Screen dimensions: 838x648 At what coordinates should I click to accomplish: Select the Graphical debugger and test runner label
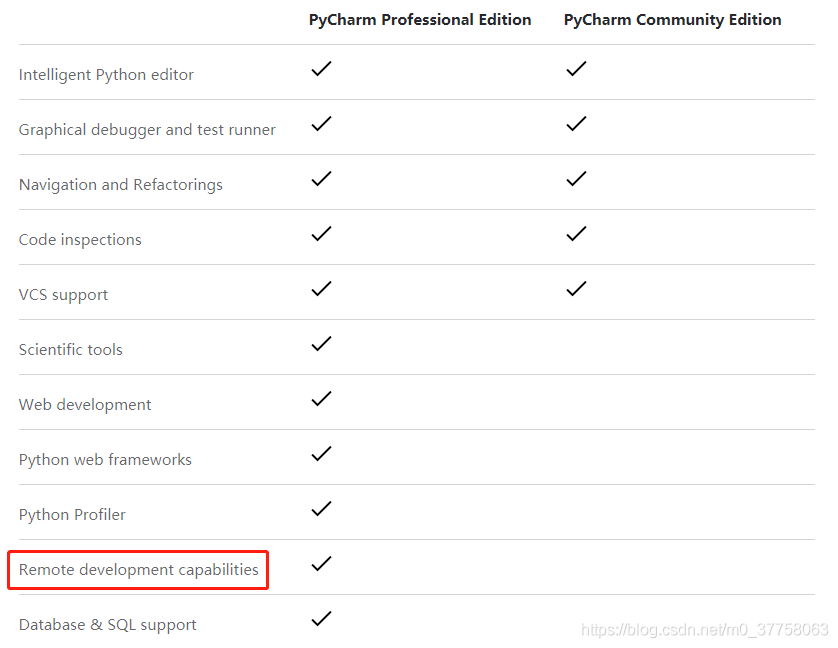tap(147, 130)
